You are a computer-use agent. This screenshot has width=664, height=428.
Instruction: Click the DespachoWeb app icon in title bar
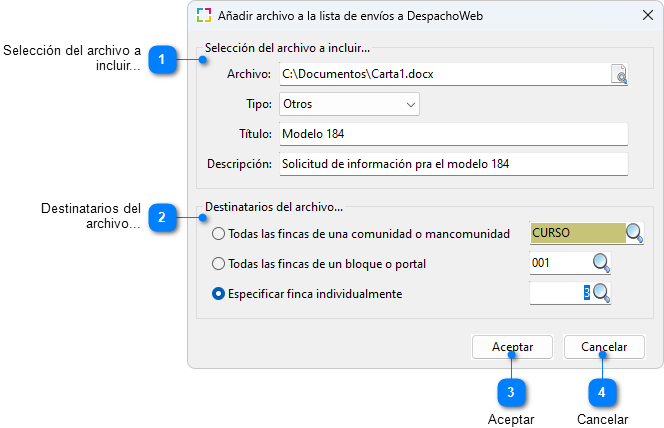tap(204, 15)
